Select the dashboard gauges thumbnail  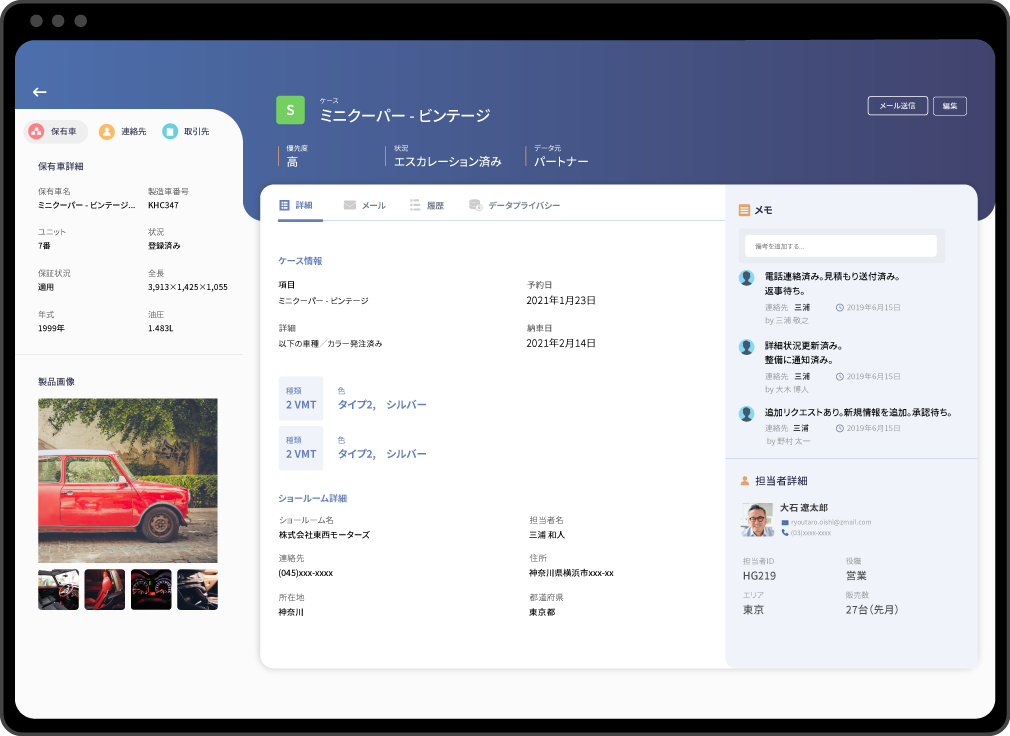151,589
